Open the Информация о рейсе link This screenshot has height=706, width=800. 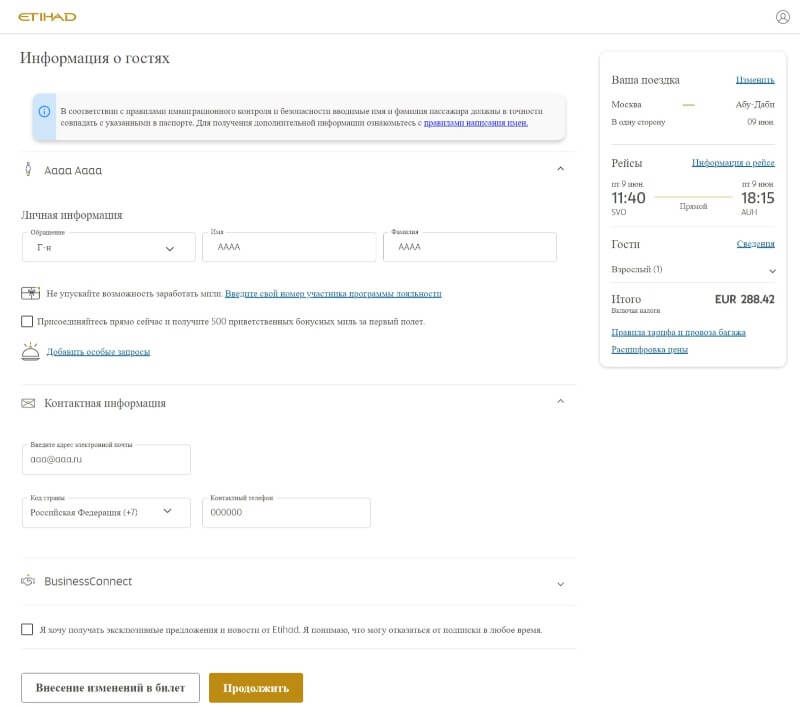[733, 163]
